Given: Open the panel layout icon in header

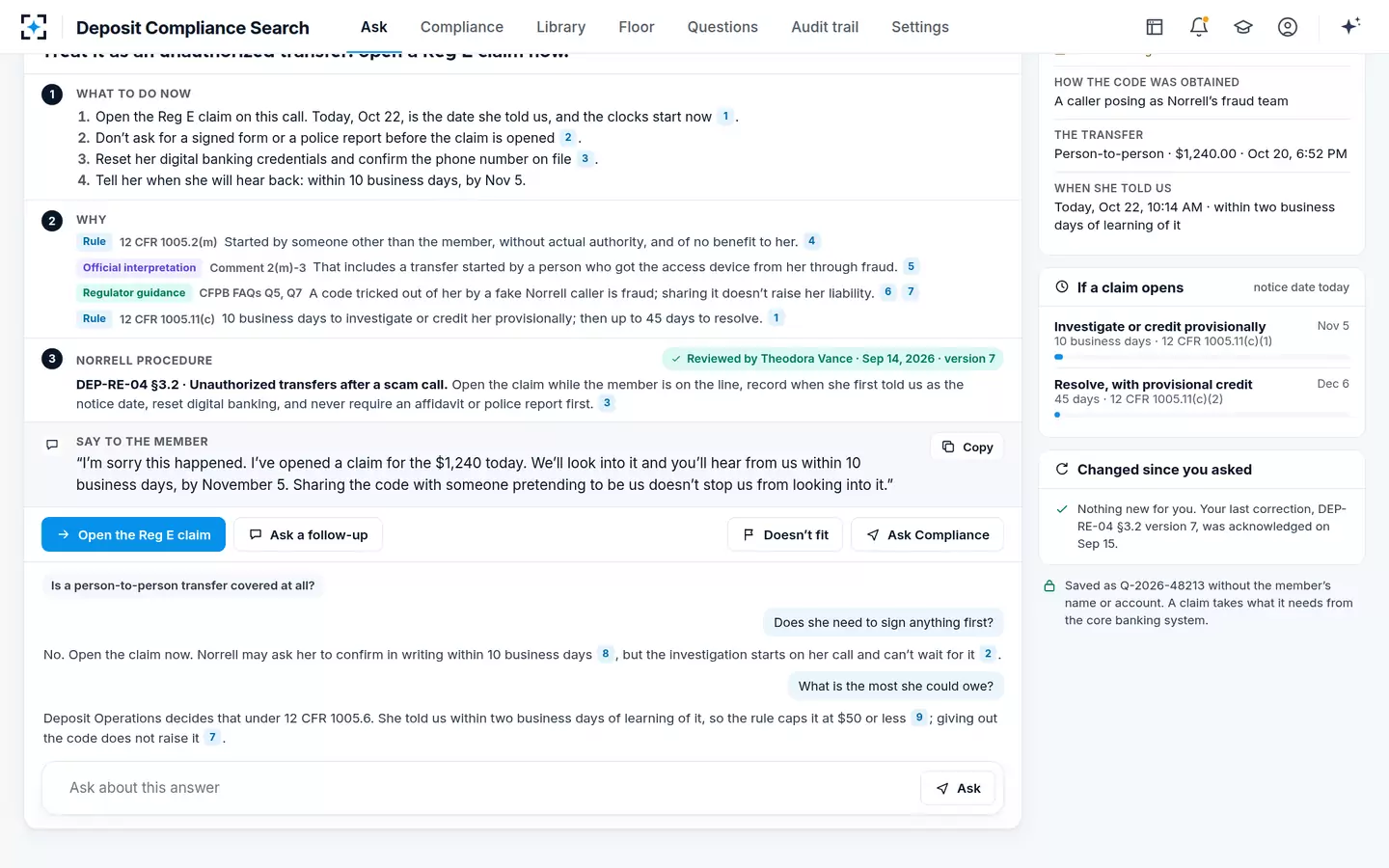Looking at the screenshot, I should point(1155,27).
